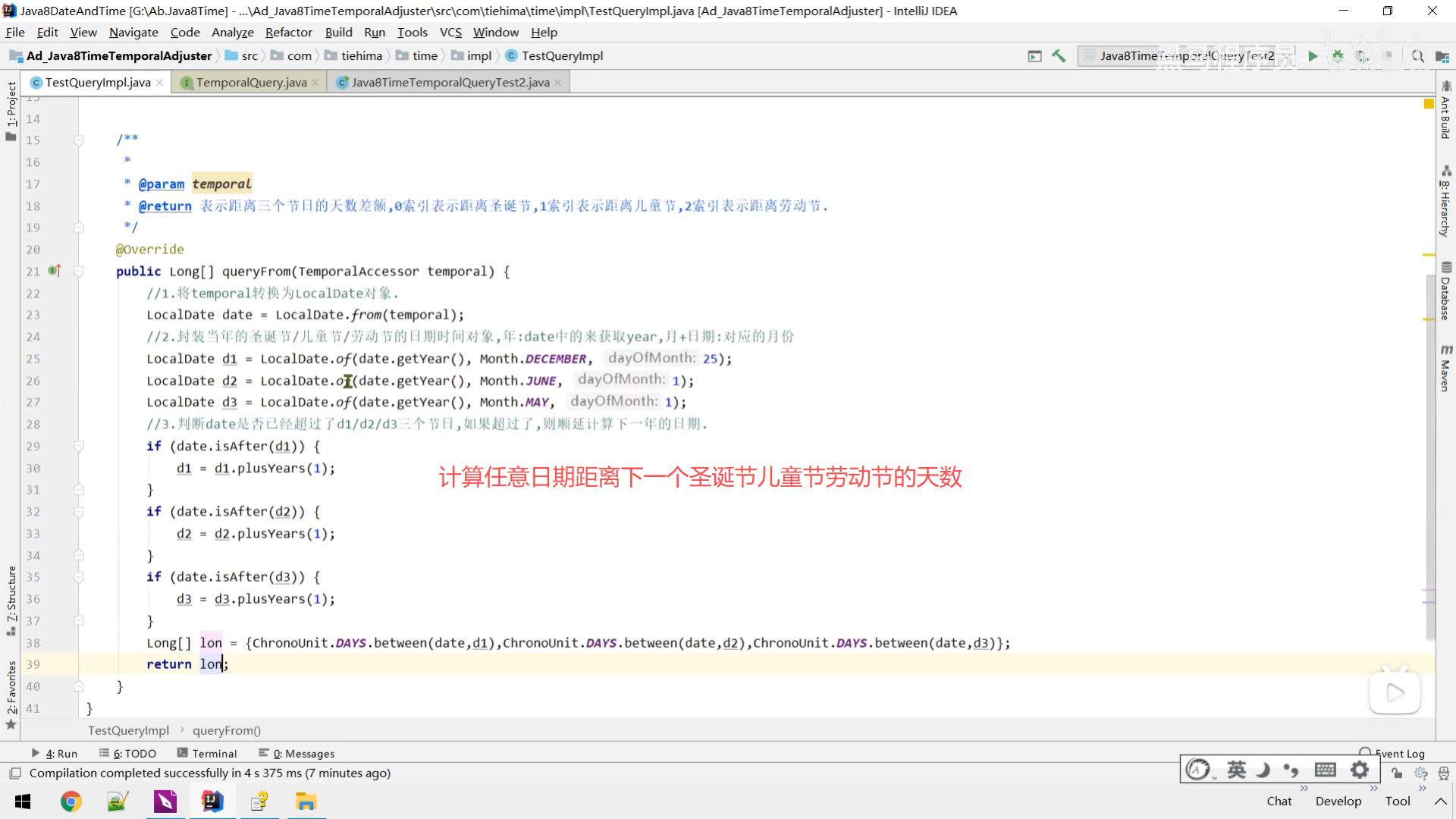This screenshot has height=819, width=1456.
Task: Open the Database tool window
Action: 1445,291
